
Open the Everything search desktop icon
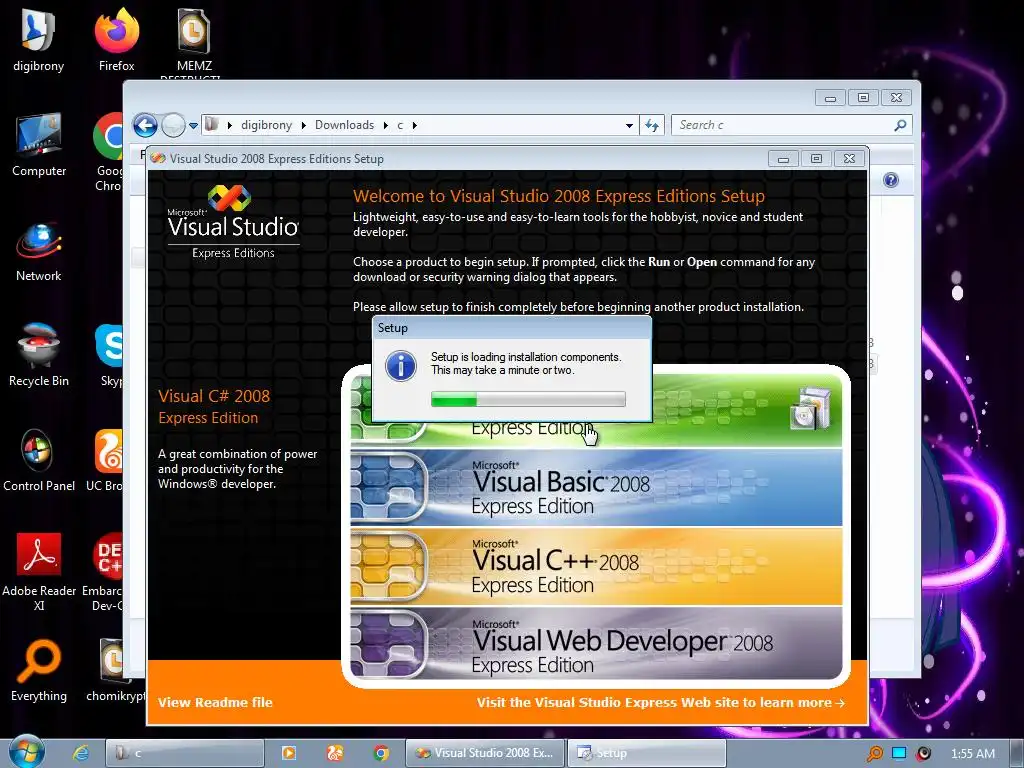[39, 670]
